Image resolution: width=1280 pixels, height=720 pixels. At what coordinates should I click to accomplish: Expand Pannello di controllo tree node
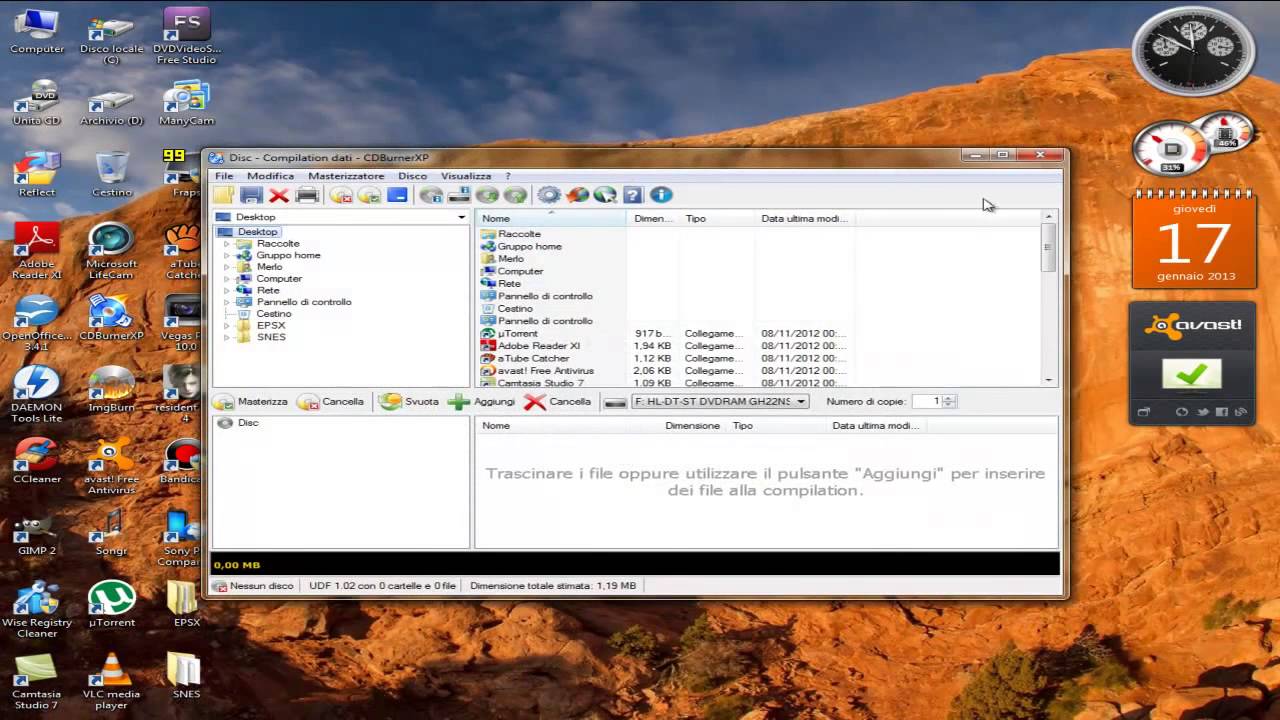coord(227,302)
